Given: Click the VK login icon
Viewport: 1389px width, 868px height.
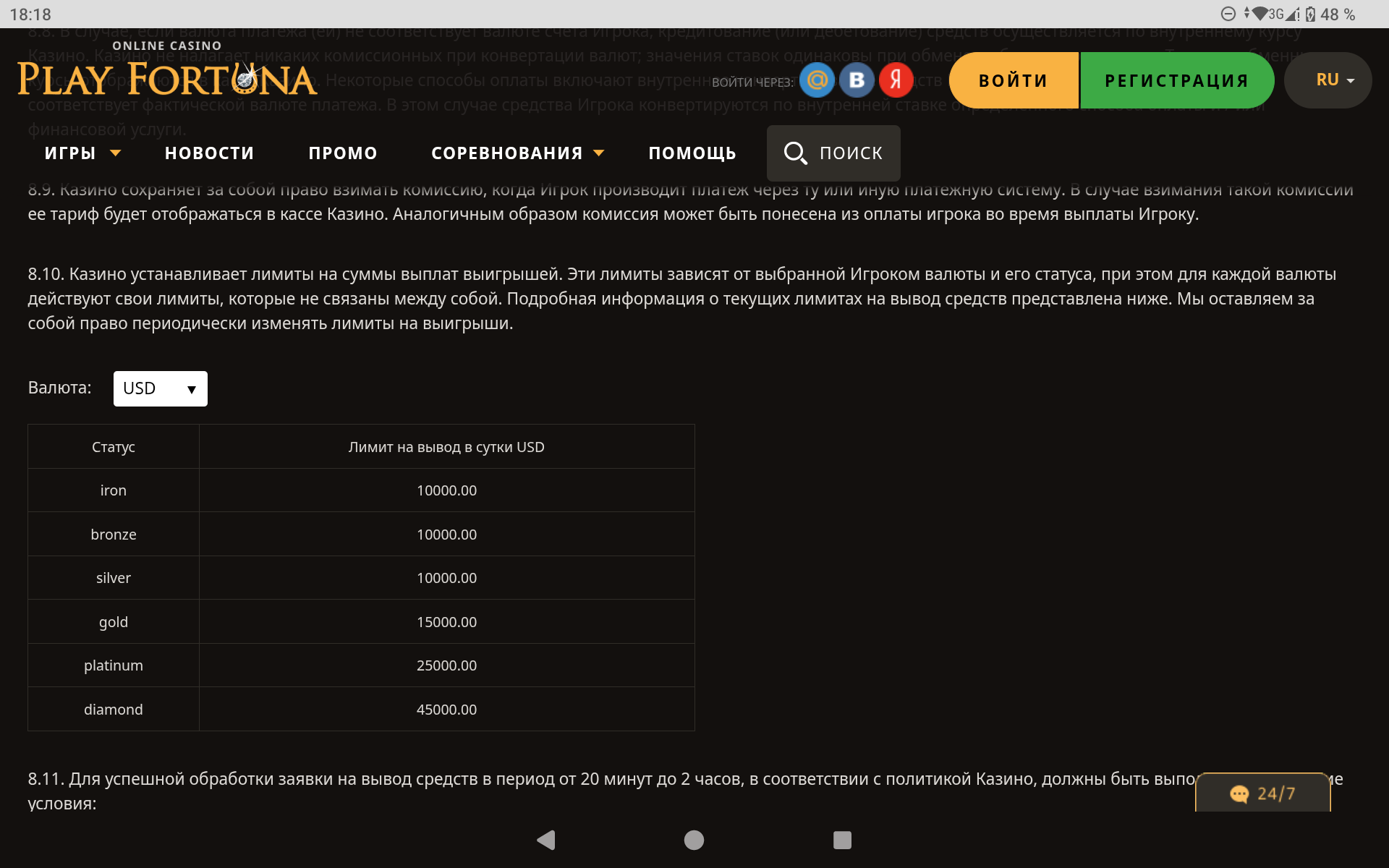Looking at the screenshot, I should (857, 80).
